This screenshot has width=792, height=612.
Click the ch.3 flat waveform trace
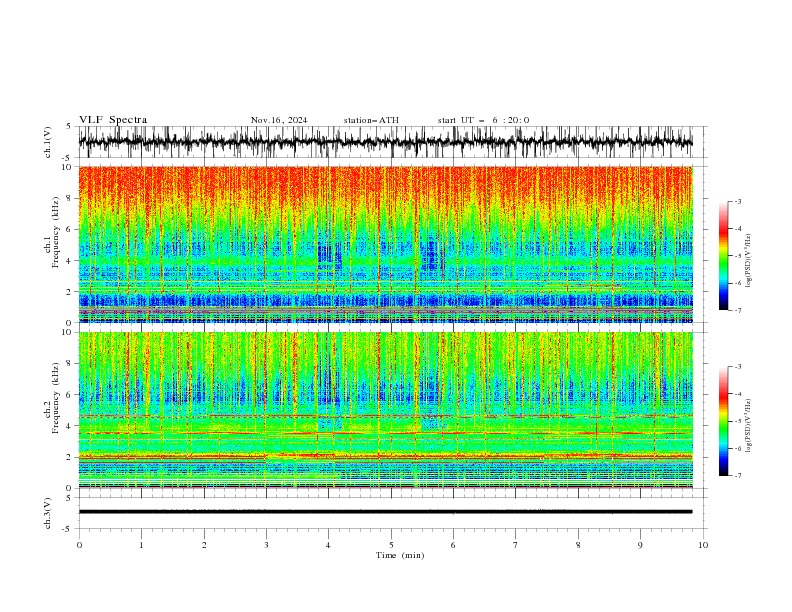point(385,512)
